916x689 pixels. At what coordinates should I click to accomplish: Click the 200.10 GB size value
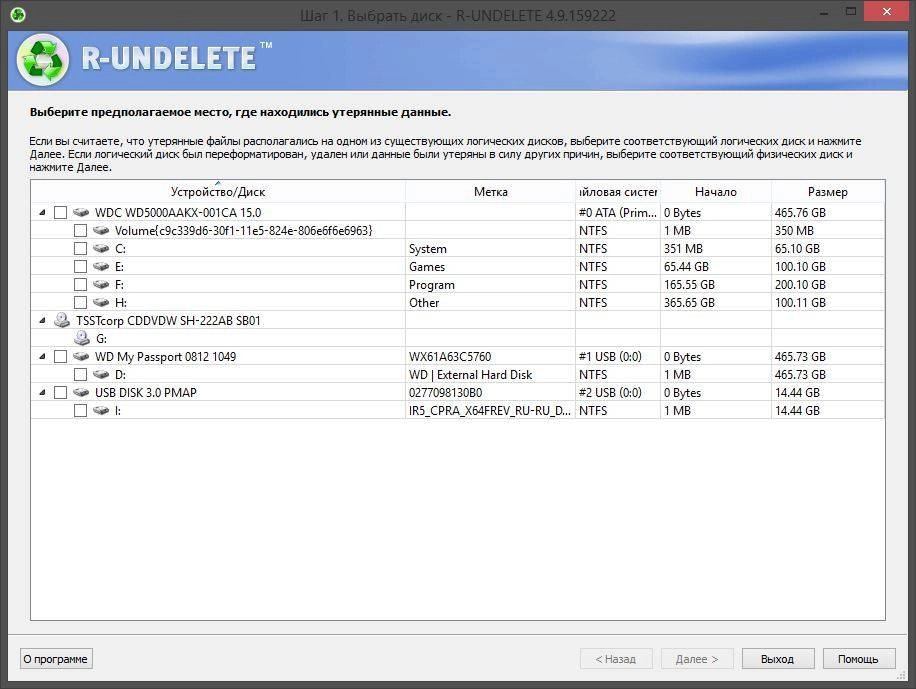point(800,285)
